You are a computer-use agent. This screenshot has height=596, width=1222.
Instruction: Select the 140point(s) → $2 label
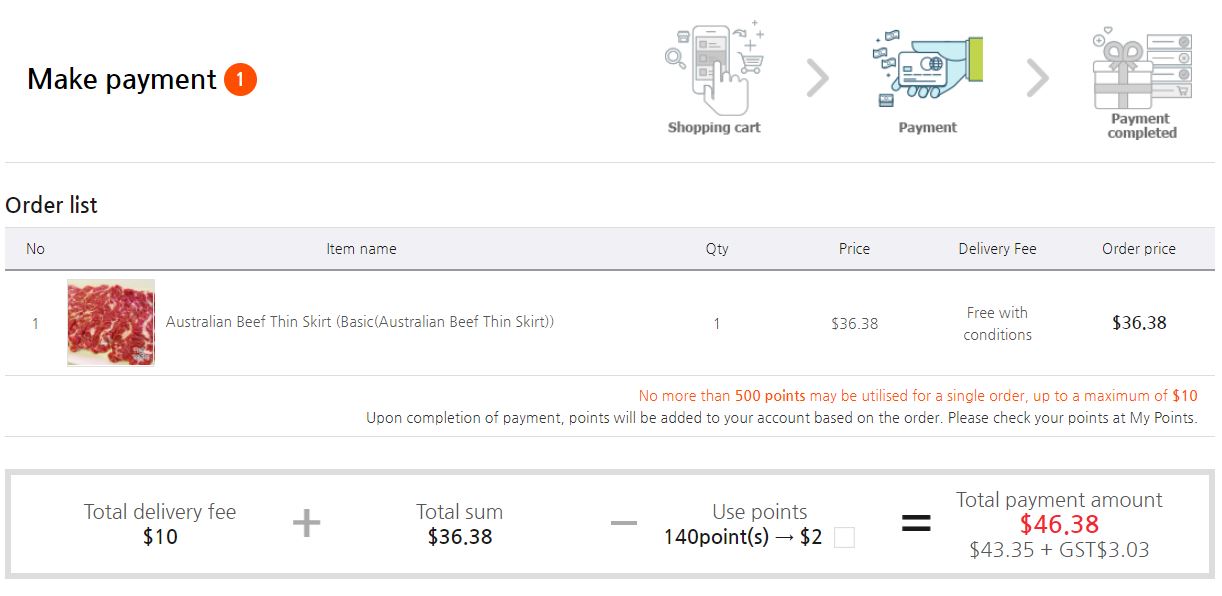tap(743, 537)
